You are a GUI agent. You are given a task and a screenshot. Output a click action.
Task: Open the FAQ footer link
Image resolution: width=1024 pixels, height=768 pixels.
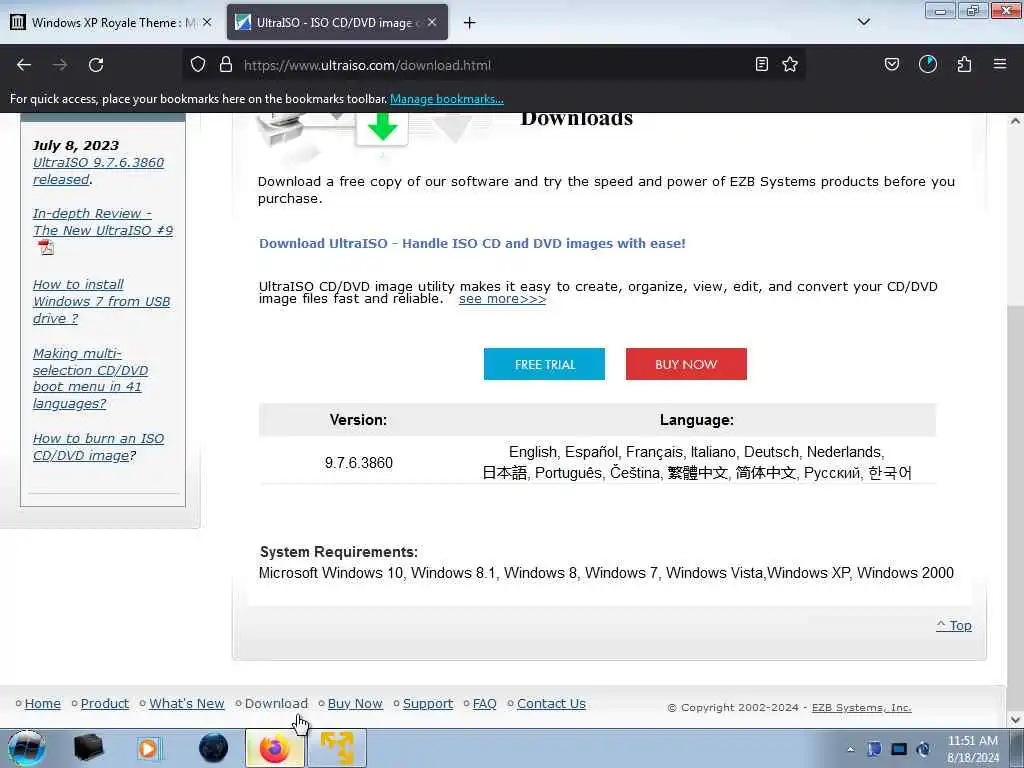click(x=485, y=703)
